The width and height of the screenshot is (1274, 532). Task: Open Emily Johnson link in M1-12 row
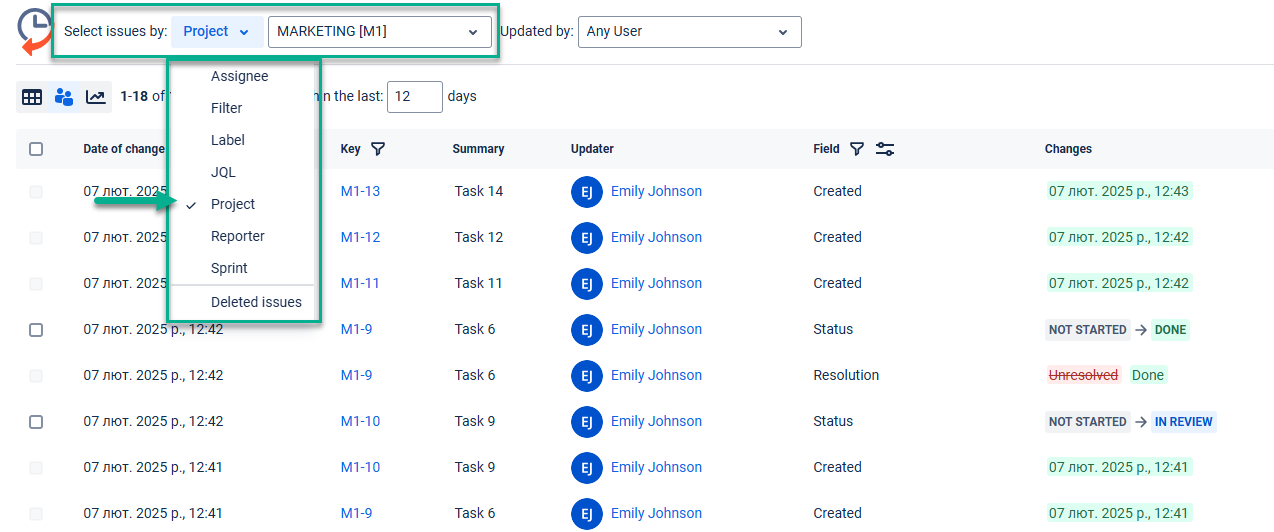(x=656, y=238)
